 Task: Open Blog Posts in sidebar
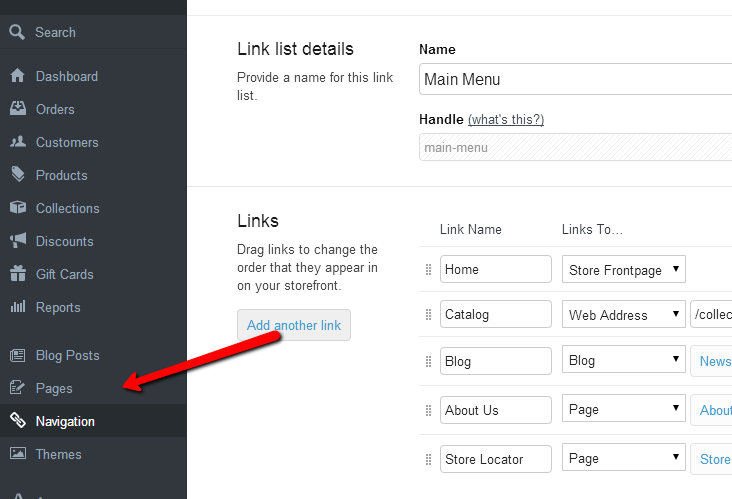coord(67,355)
